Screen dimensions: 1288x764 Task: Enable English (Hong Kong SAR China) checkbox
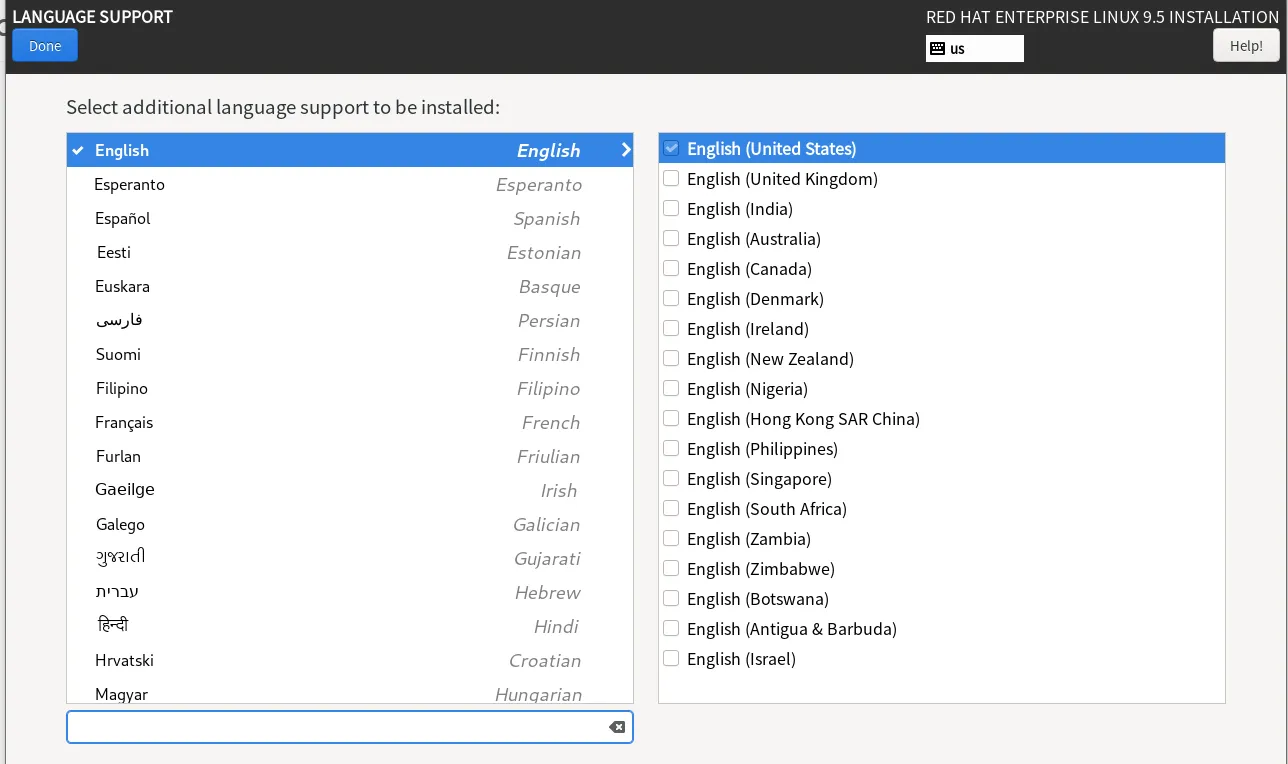coord(671,418)
